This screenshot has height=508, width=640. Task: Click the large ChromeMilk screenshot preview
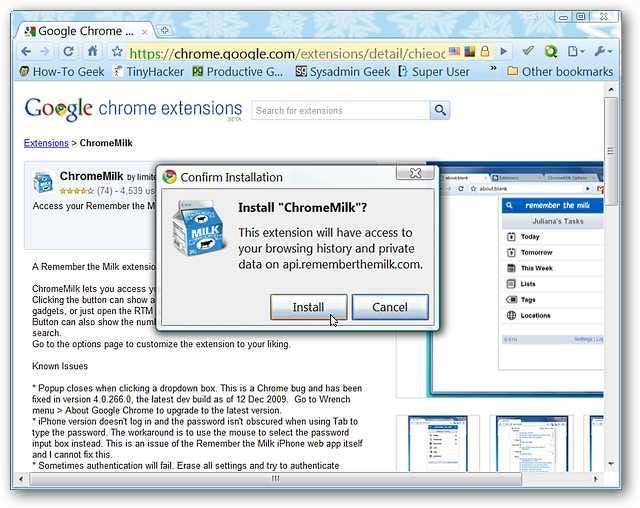[x=516, y=279]
